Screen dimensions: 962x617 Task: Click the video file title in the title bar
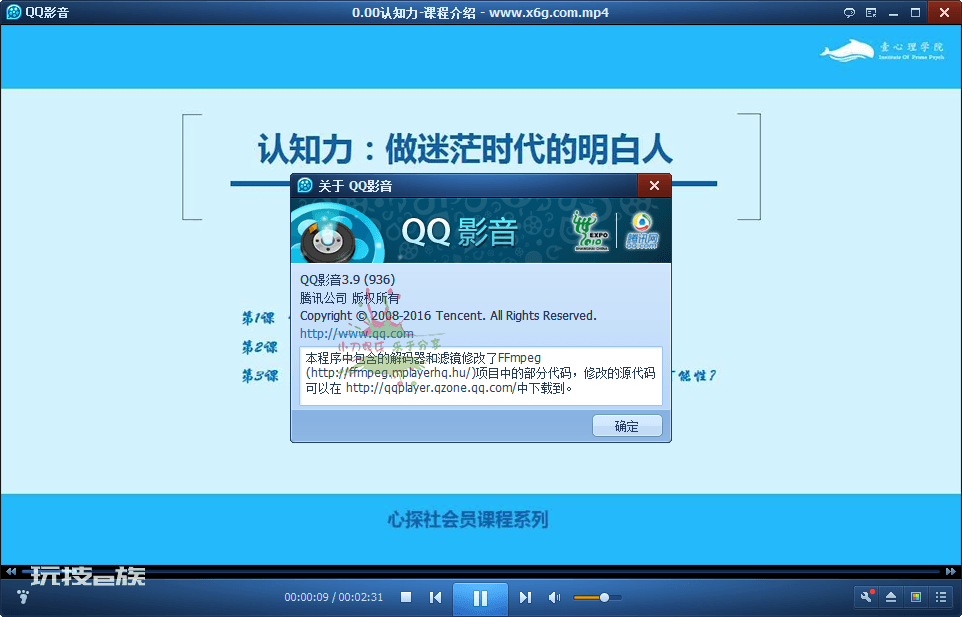point(480,12)
